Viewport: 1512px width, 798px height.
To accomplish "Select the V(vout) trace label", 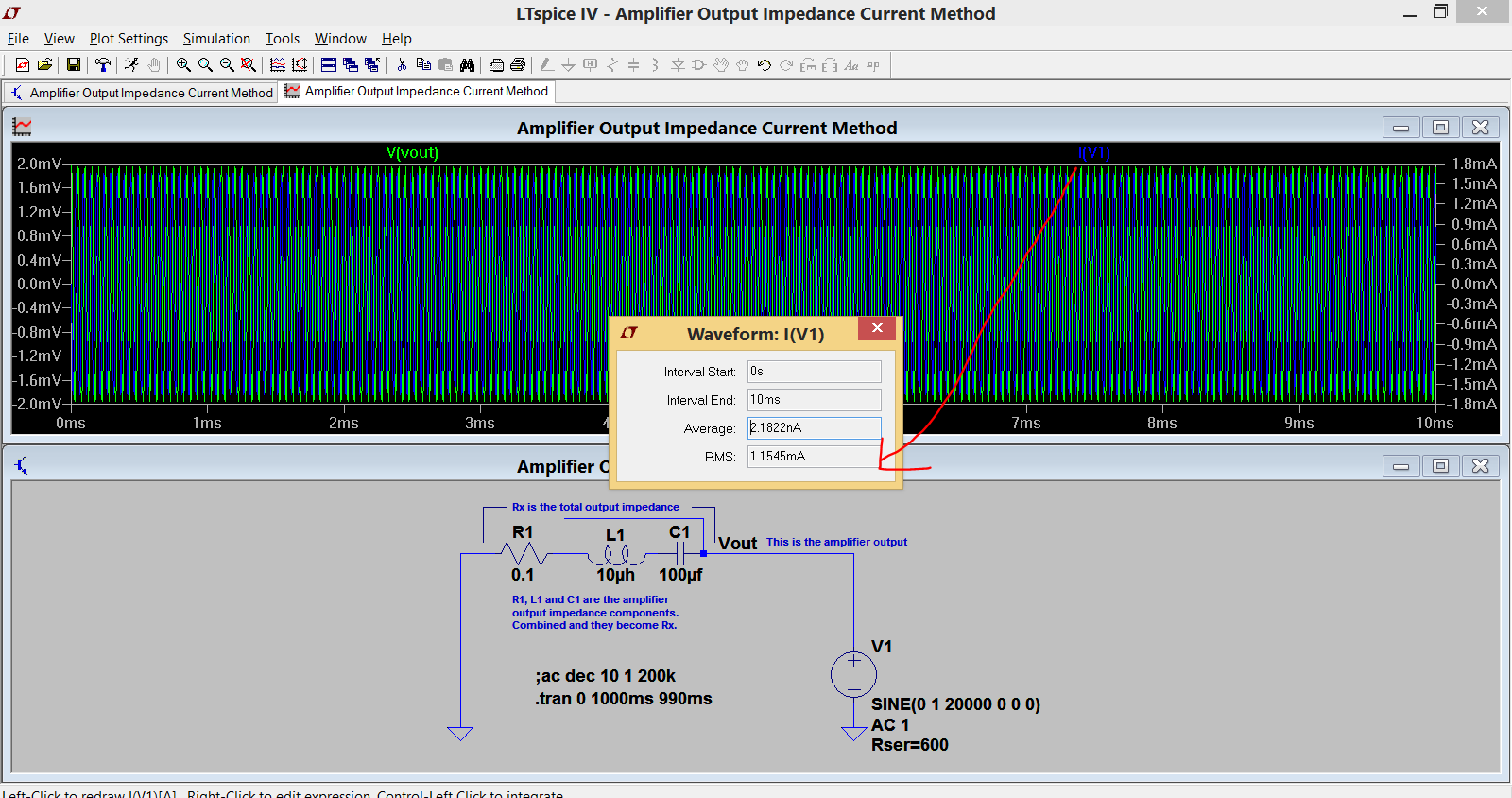I will pos(412,152).
